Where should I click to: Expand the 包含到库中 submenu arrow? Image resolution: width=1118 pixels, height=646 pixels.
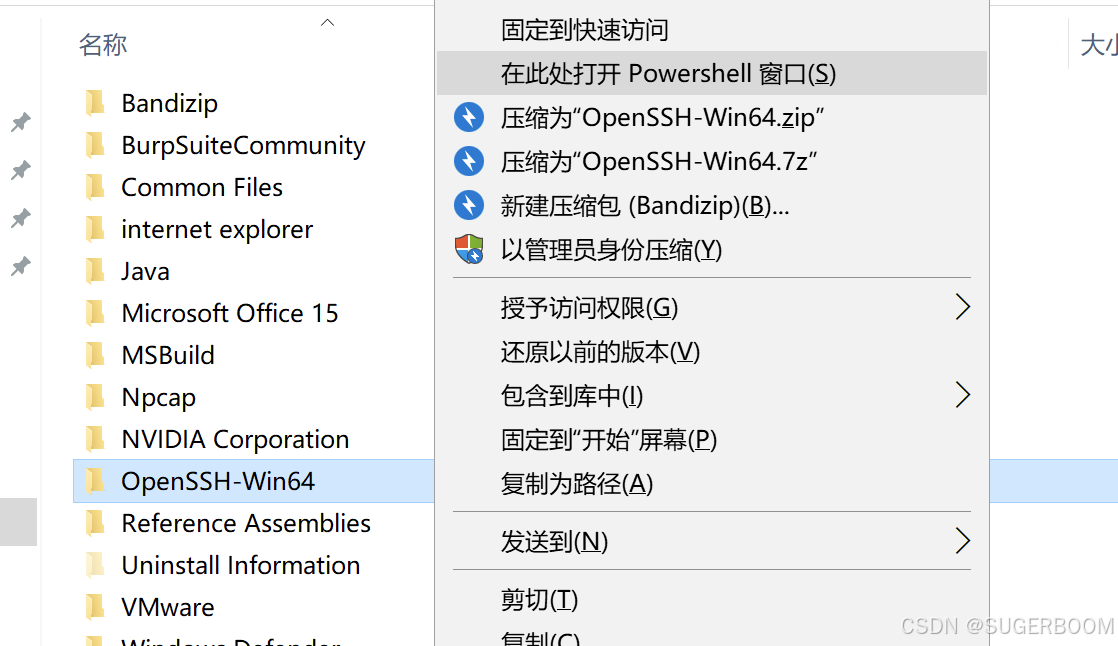[963, 395]
